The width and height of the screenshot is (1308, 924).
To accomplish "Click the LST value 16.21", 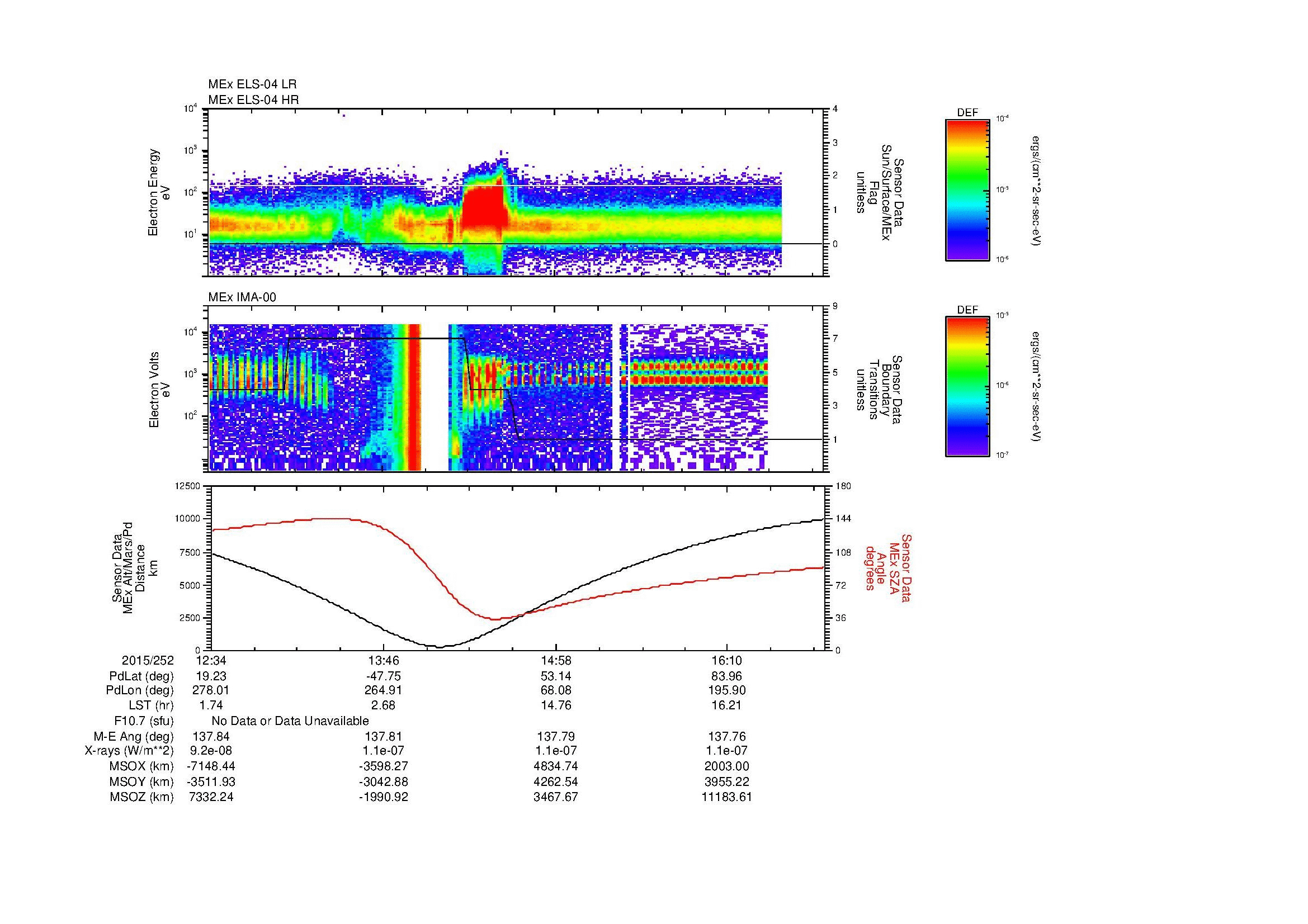I will [x=728, y=705].
